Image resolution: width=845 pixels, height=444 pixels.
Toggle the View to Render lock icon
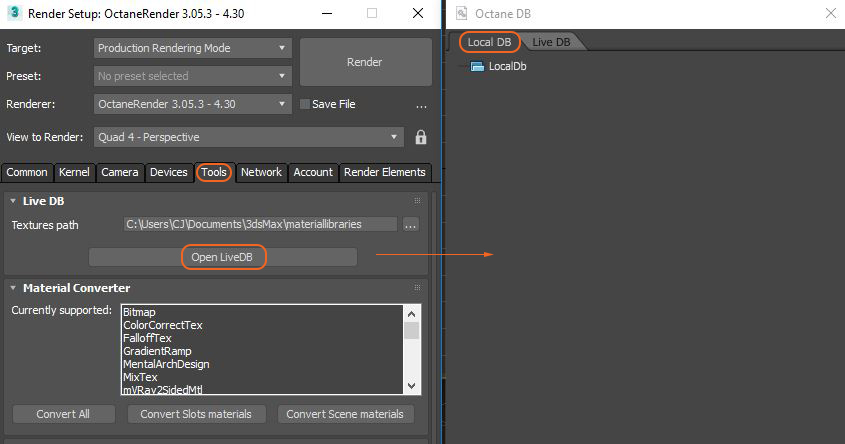(x=421, y=137)
